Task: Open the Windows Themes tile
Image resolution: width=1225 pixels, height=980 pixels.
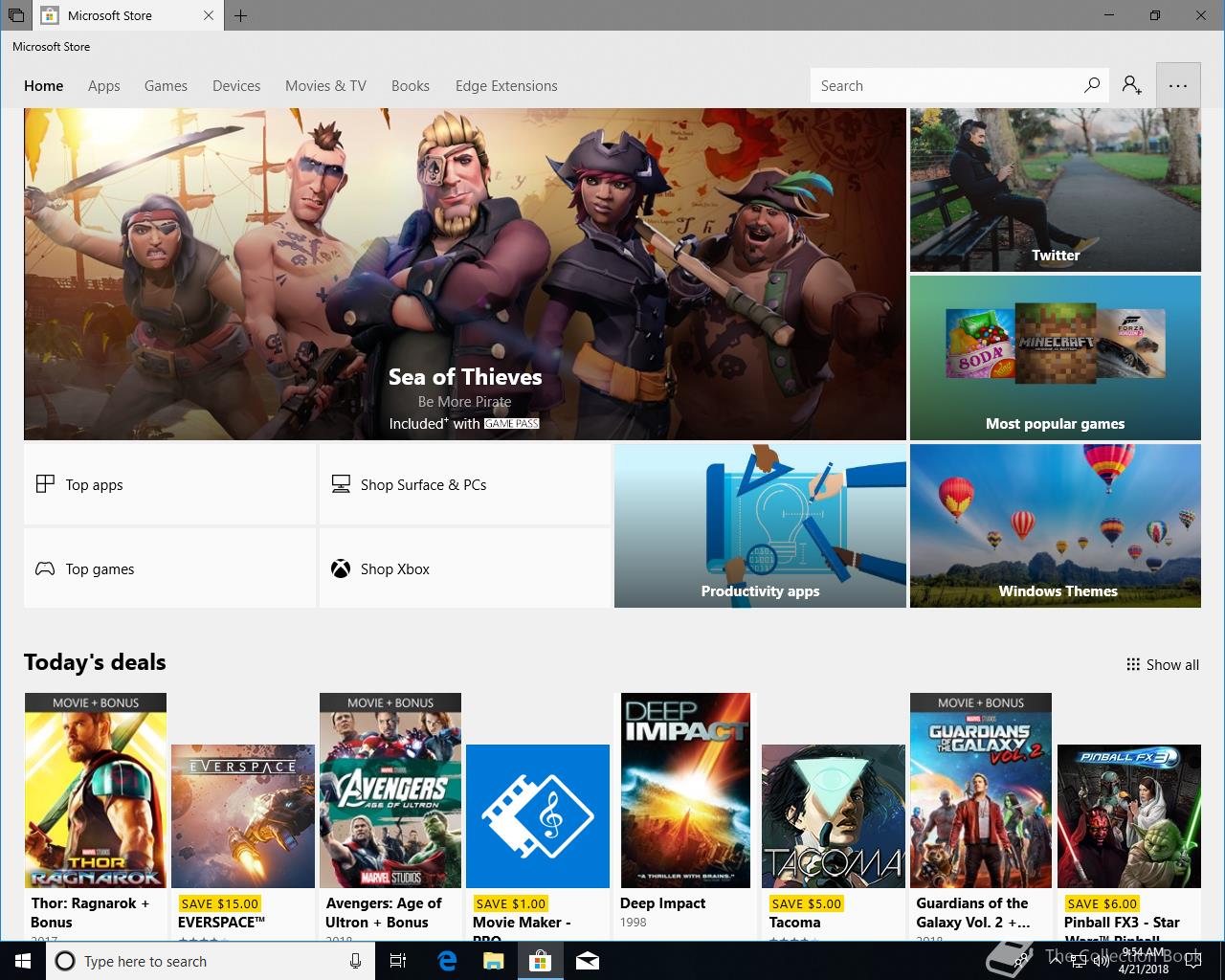Action: click(x=1055, y=525)
